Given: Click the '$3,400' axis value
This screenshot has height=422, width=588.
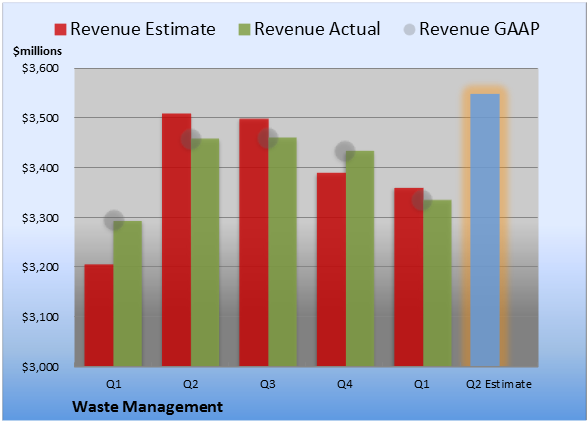Looking at the screenshot, I should 40,168.
